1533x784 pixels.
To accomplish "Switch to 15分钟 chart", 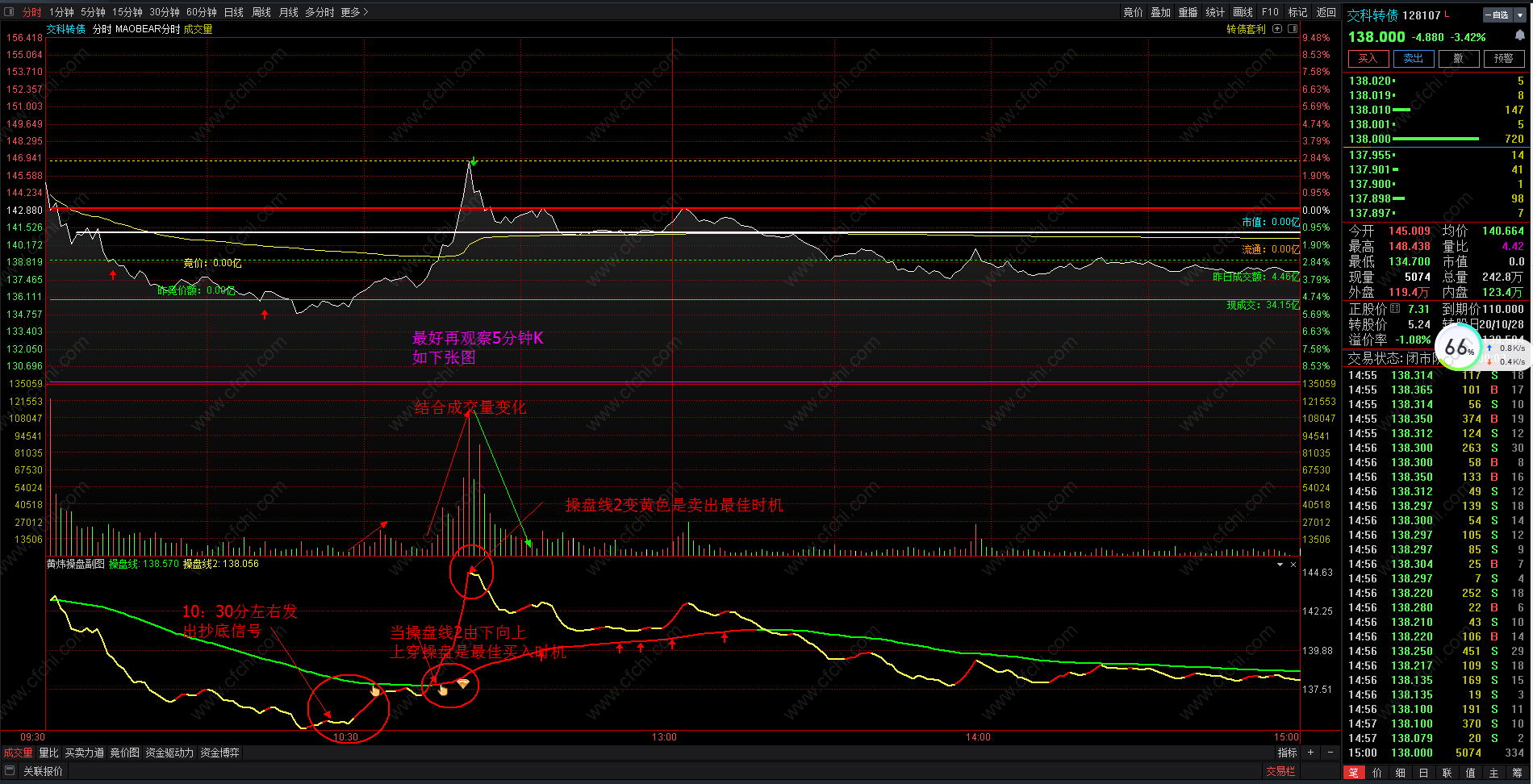I will point(127,12).
